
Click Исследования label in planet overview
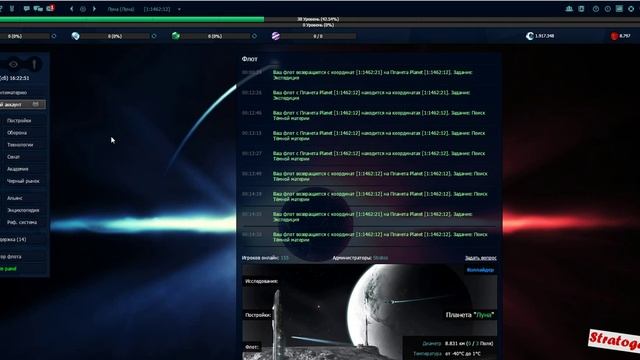(261, 281)
